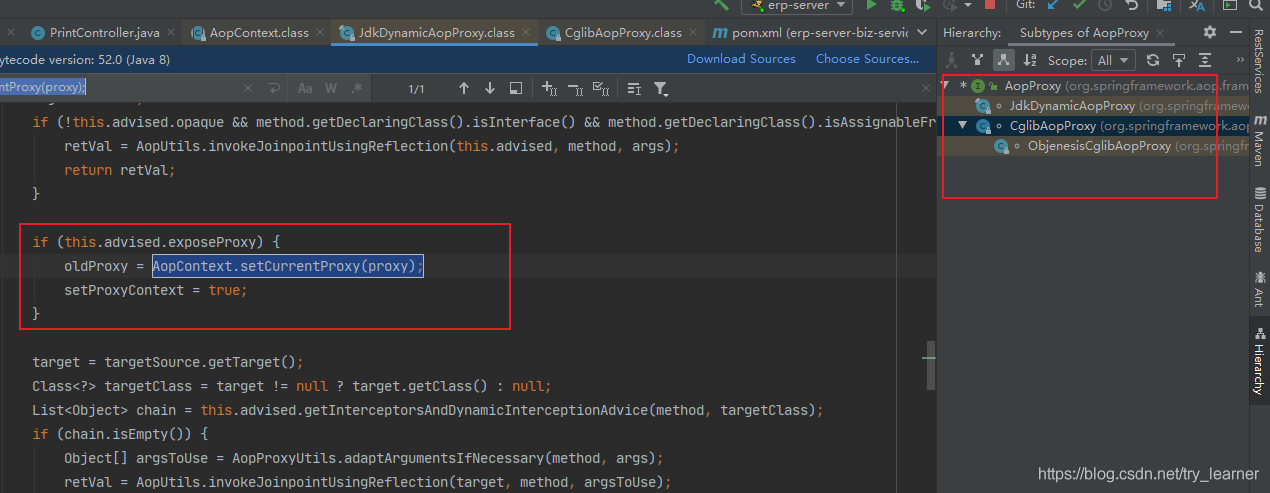Go to next search occurrence
Screen dimensions: 1270x493
(489, 88)
